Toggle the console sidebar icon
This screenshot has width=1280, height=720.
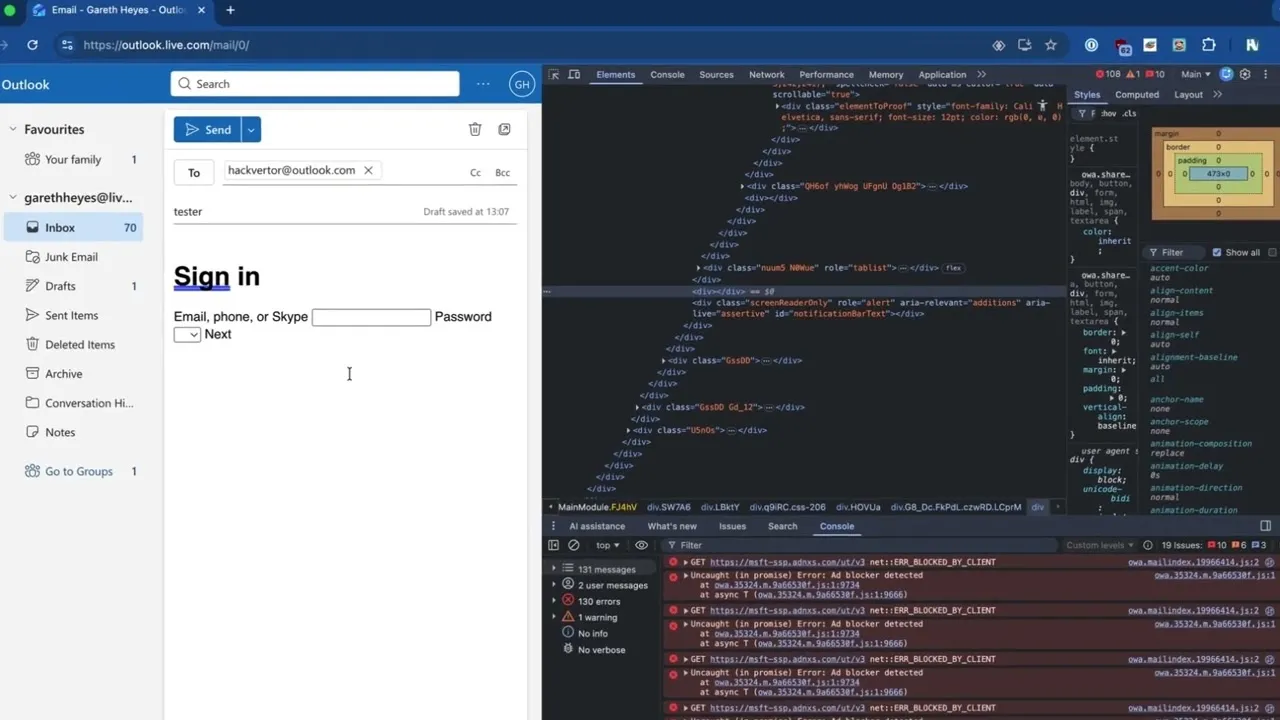pyautogui.click(x=553, y=545)
